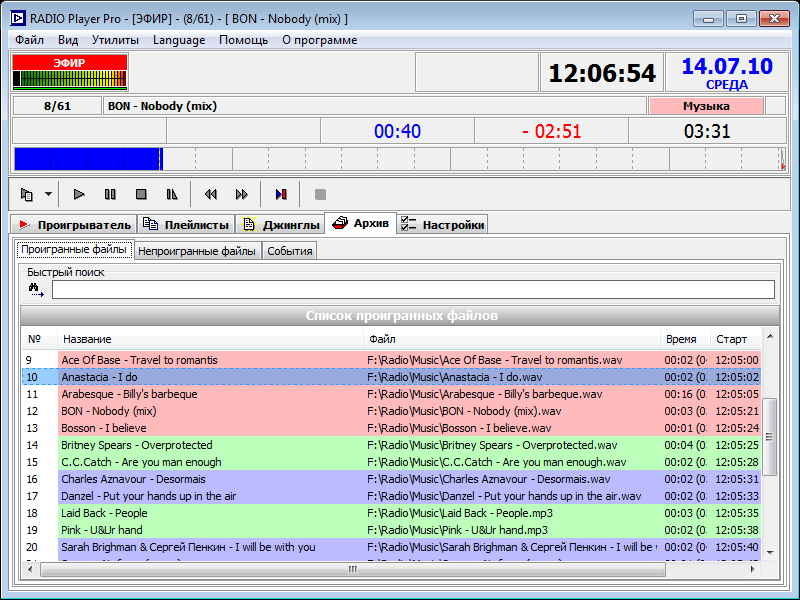This screenshot has height=600, width=800.
Task: Select the row Arabesque - Billy's barbeque
Action: click(391, 394)
